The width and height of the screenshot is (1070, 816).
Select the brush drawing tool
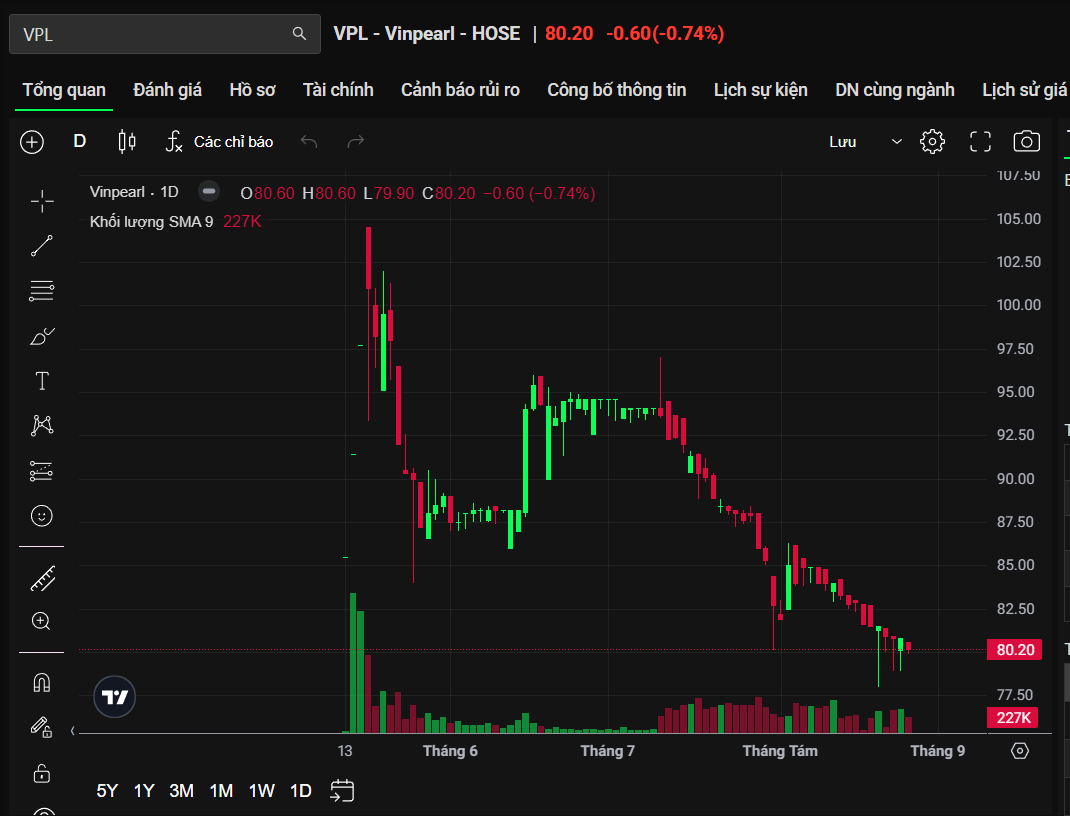pyautogui.click(x=42, y=336)
